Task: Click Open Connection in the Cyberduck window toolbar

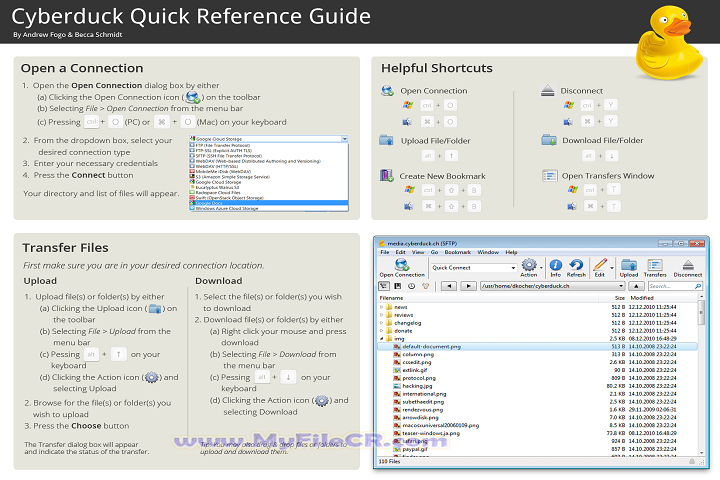Action: click(x=402, y=268)
